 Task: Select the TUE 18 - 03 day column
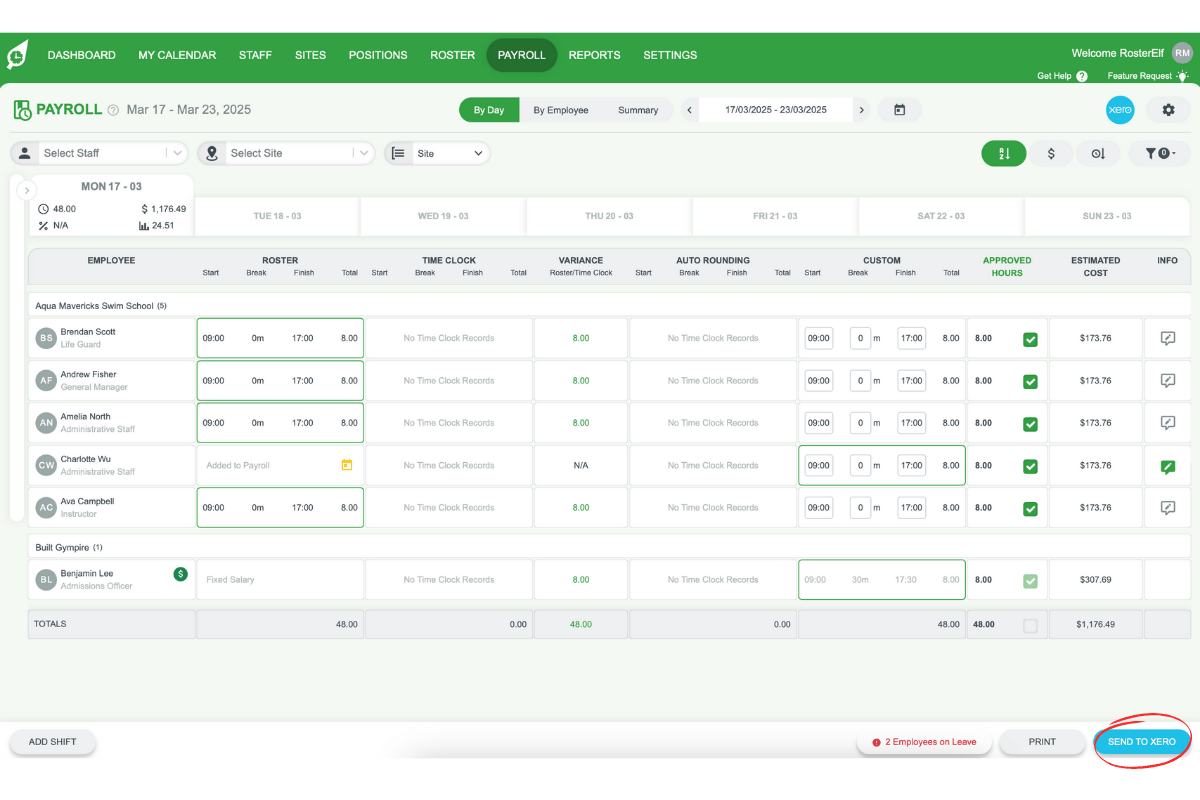pyautogui.click(x=276, y=216)
